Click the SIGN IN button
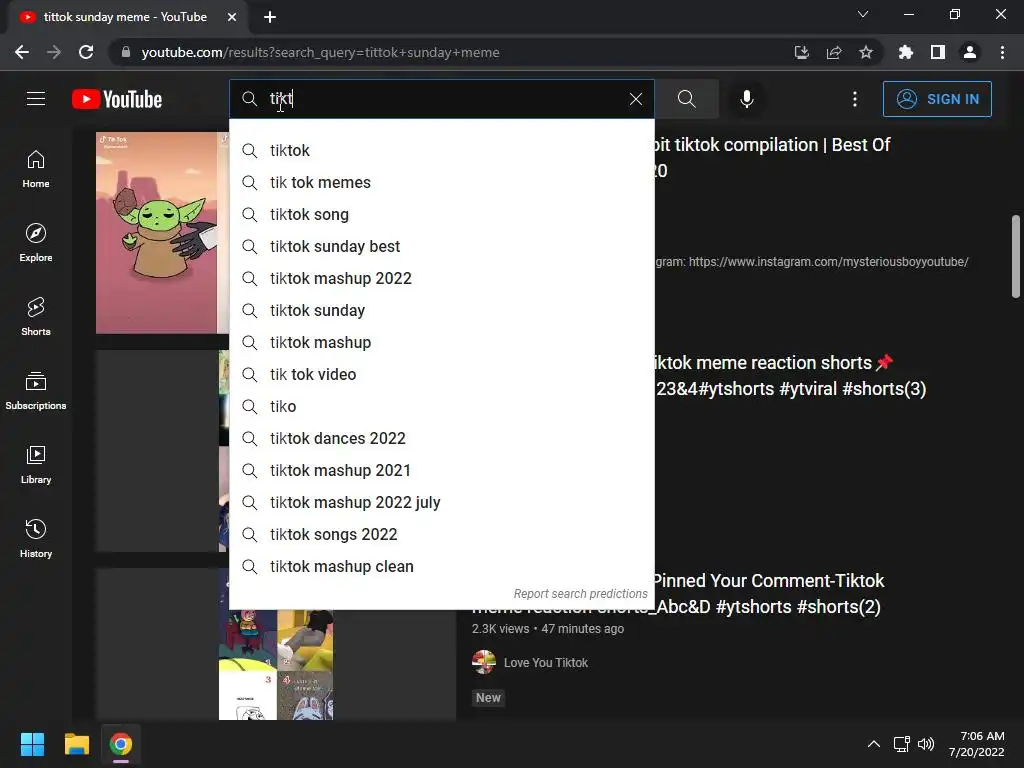The image size is (1024, 768). point(937,99)
